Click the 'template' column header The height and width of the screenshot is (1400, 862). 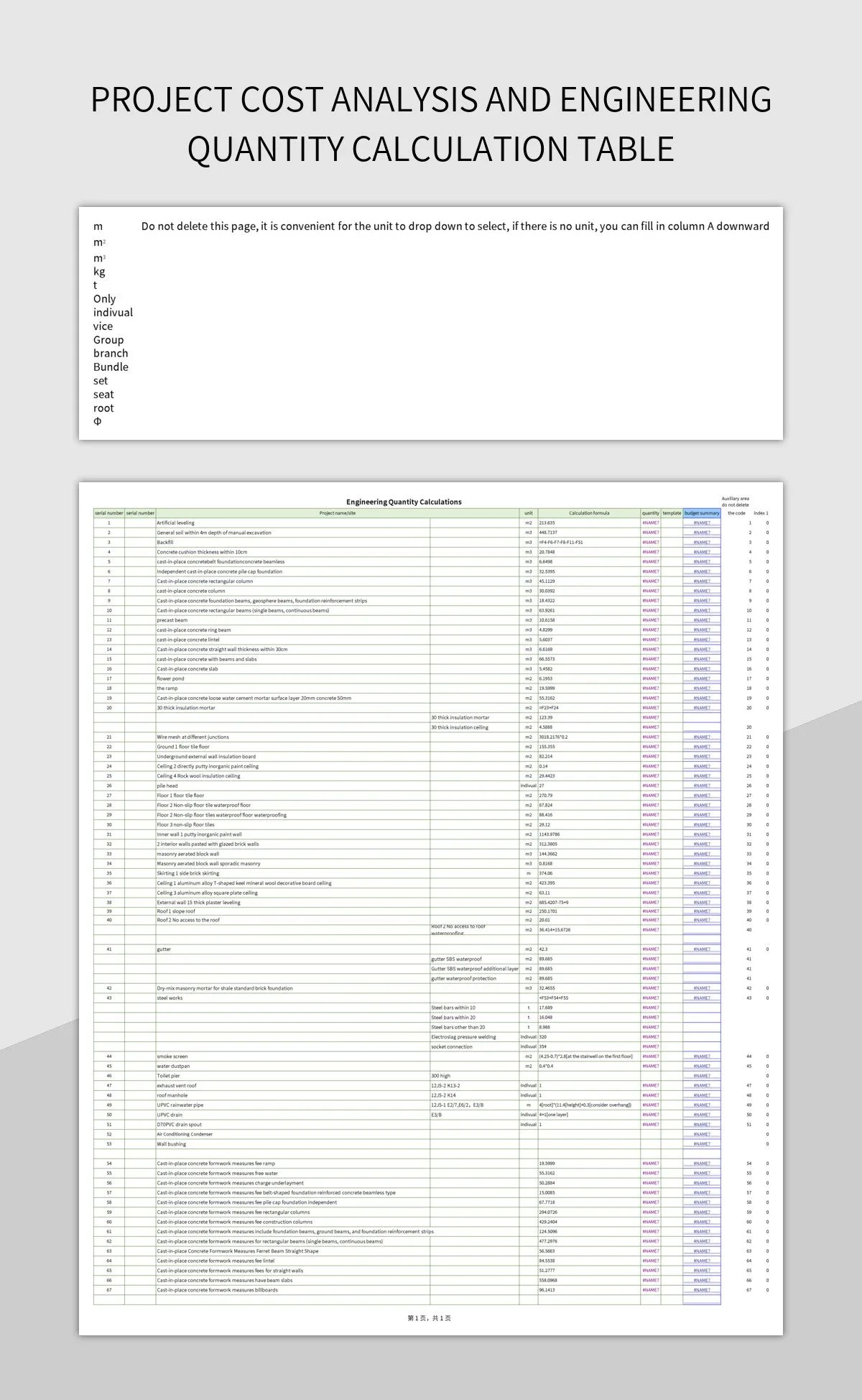coord(672,513)
